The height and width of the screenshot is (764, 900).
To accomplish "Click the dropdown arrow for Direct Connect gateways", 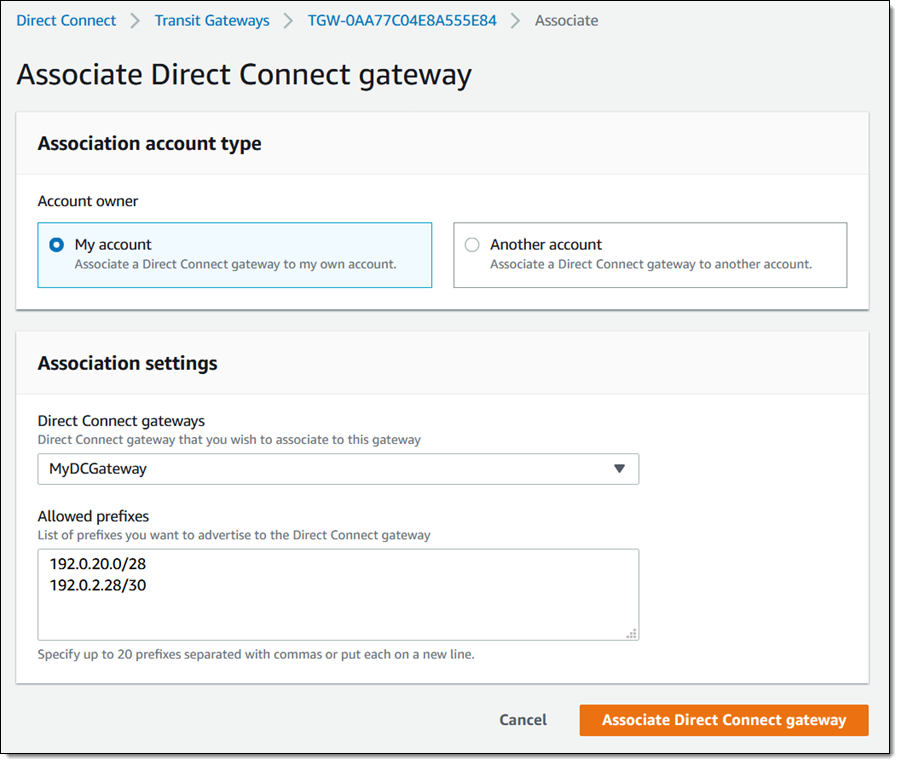I will (619, 468).
